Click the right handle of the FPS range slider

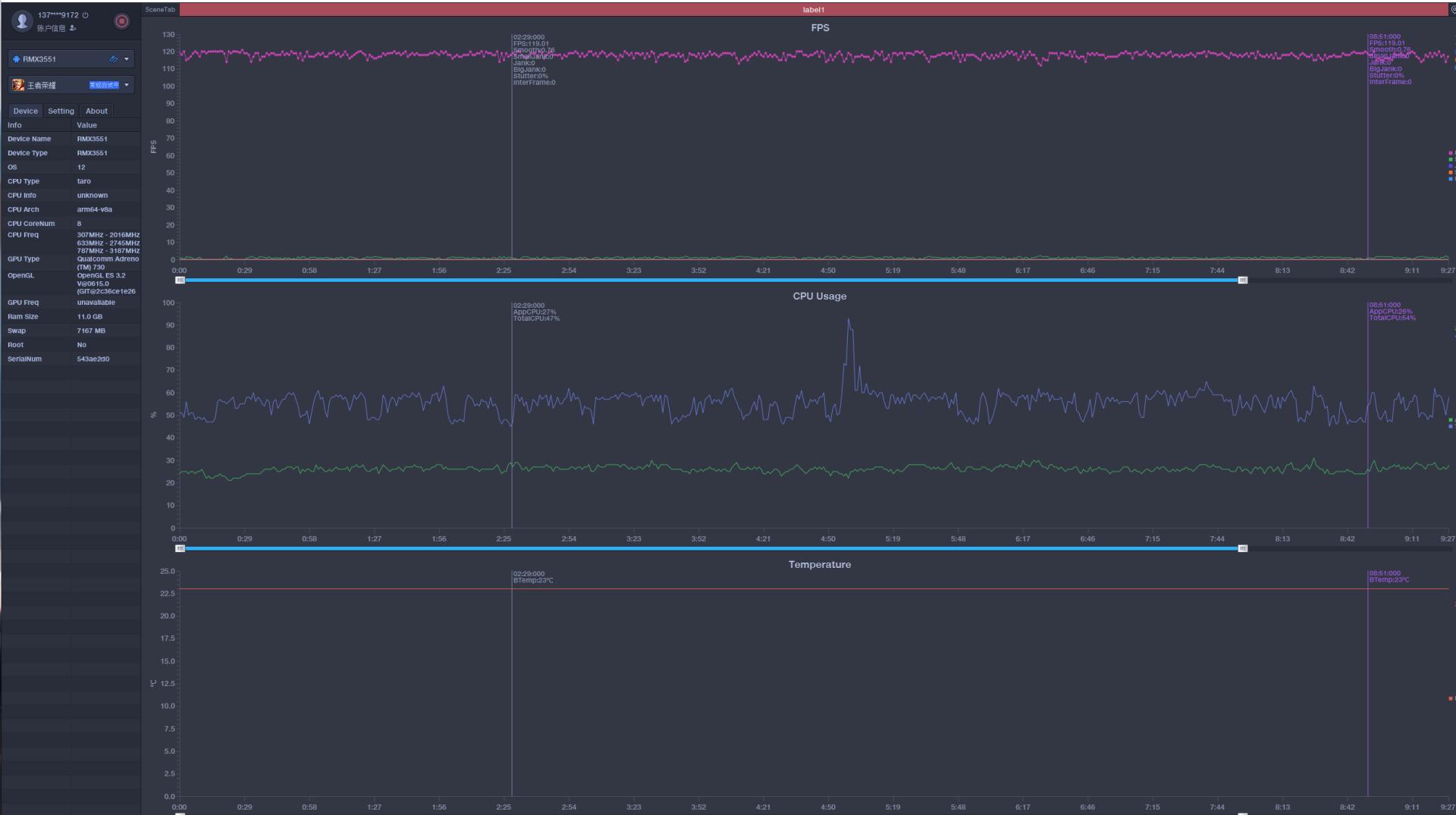point(1243,281)
